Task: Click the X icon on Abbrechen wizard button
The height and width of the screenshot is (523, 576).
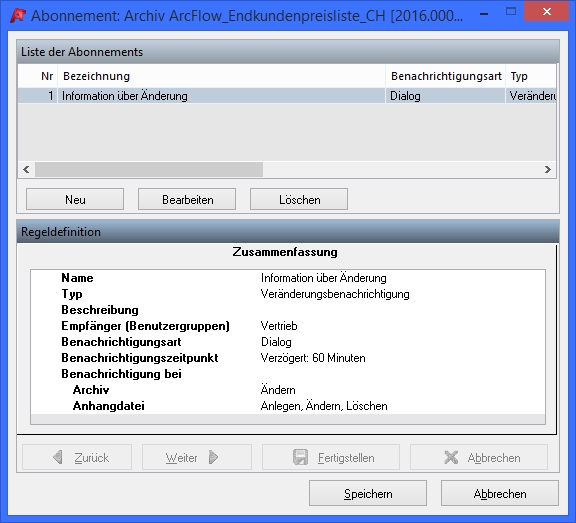Action: coord(451,457)
